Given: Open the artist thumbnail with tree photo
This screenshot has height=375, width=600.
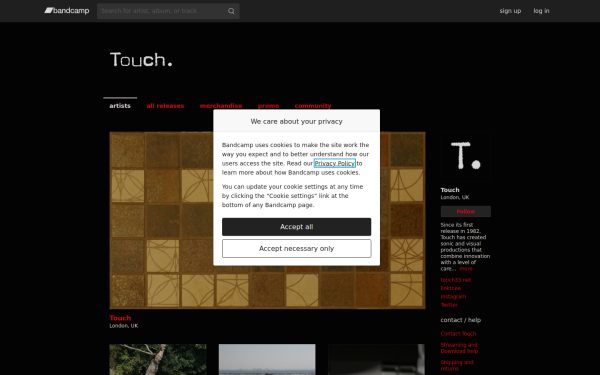Looking at the screenshot, I should pos(158,359).
